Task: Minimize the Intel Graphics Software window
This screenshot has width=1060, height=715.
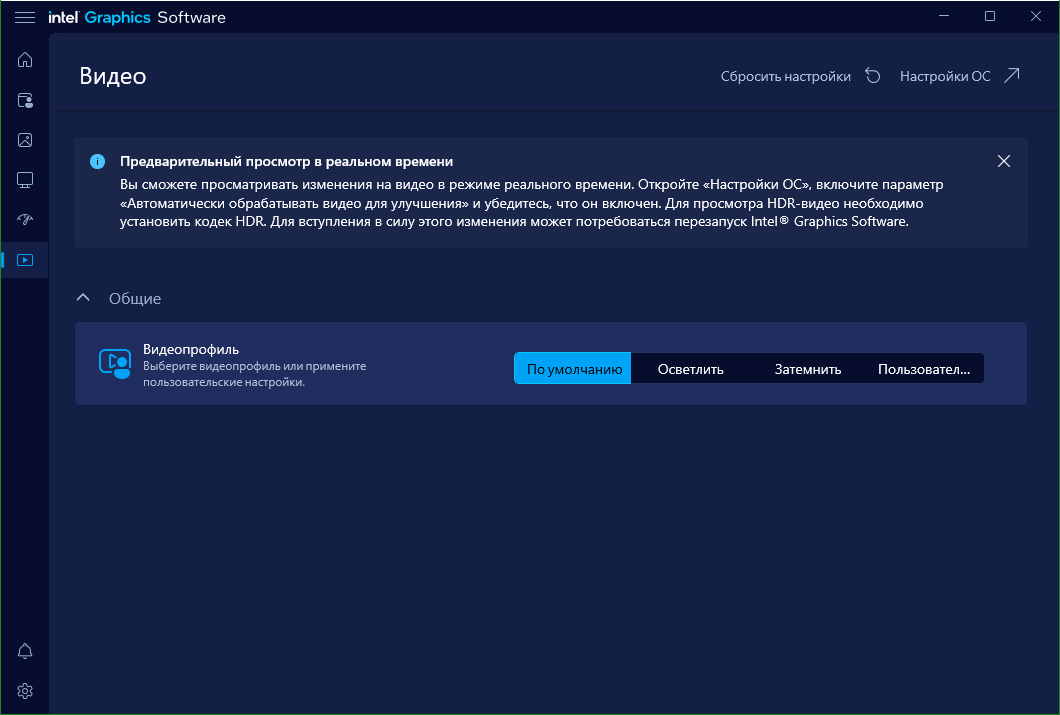Action: (x=944, y=16)
